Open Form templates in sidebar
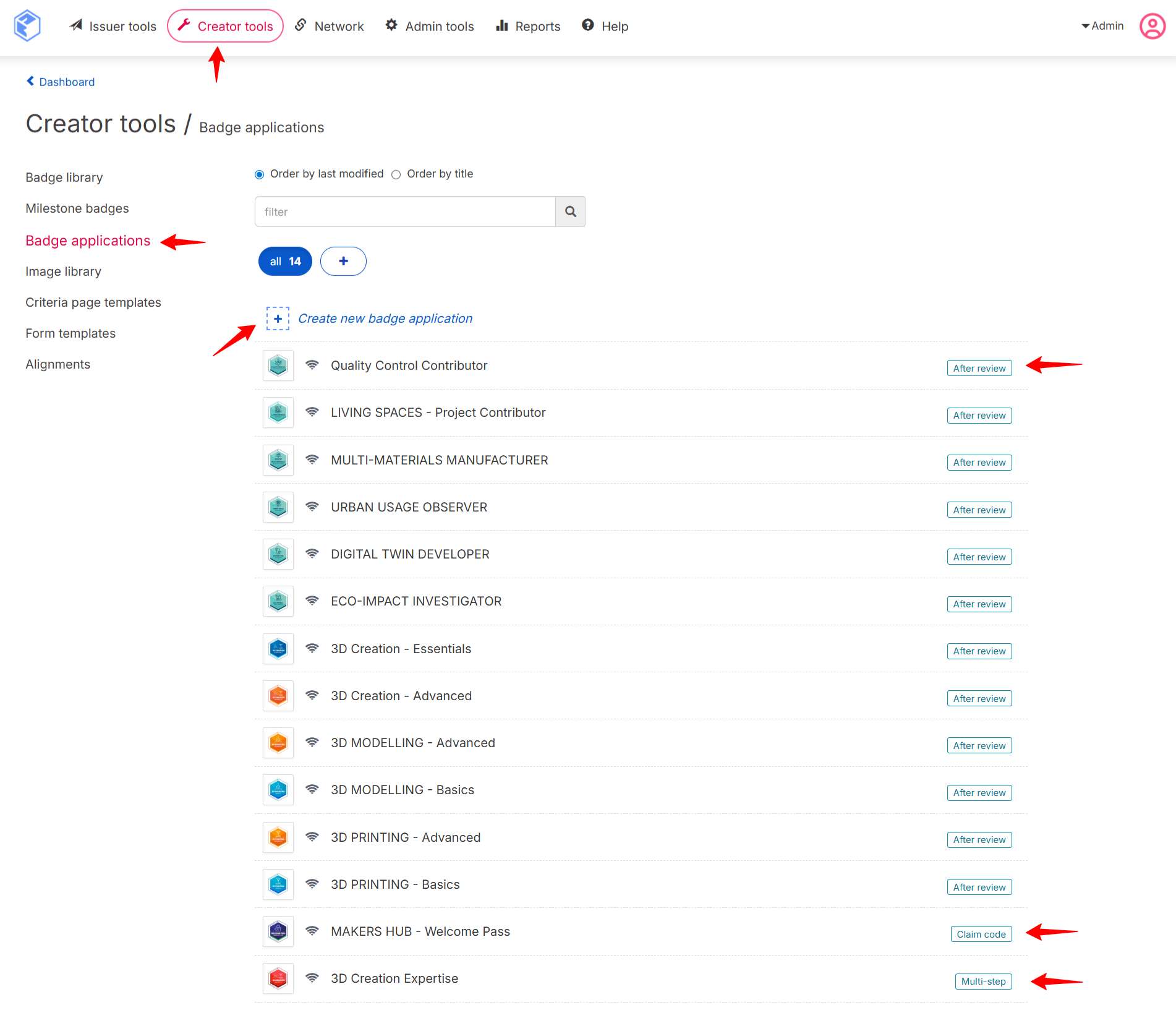 [70, 333]
